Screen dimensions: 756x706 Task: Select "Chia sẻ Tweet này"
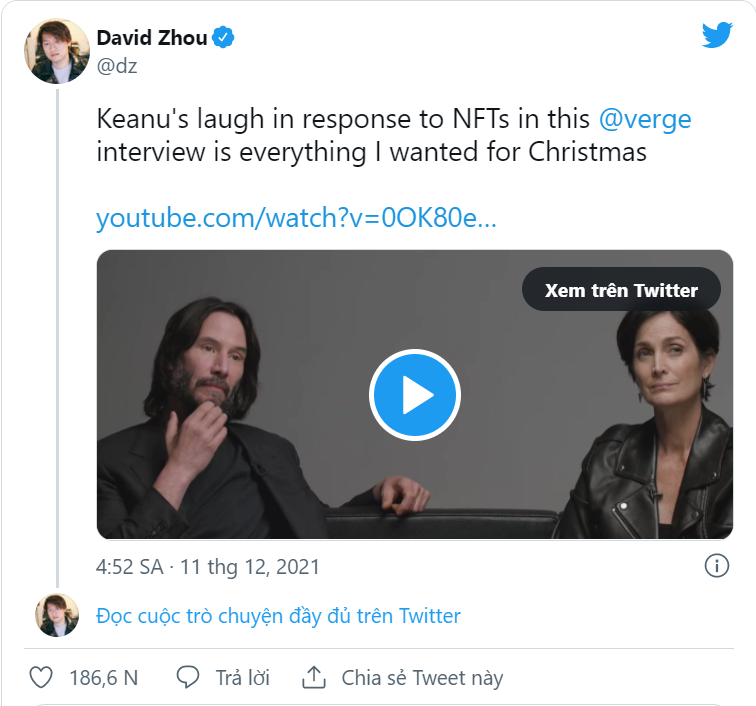point(422,677)
